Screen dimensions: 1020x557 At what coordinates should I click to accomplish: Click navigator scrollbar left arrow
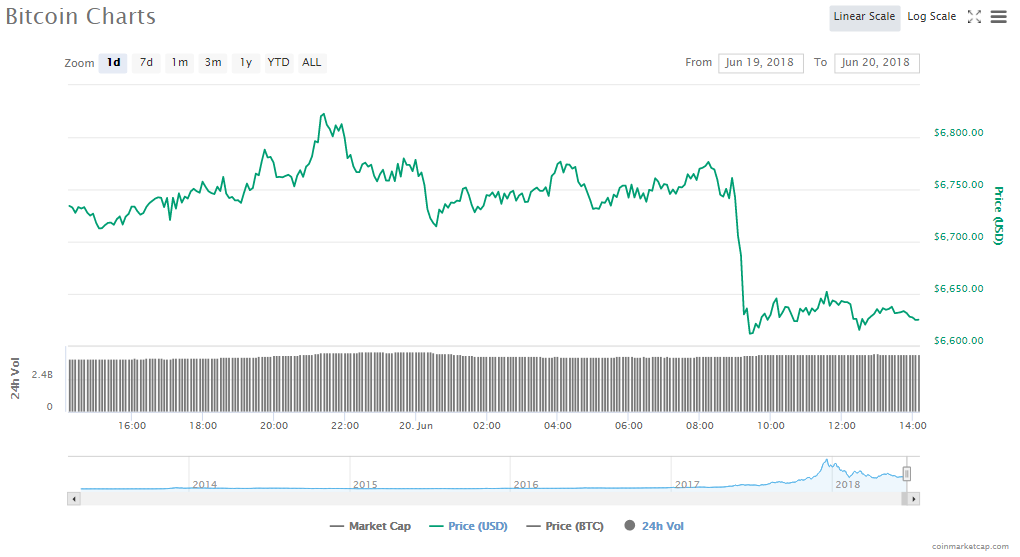click(x=73, y=498)
